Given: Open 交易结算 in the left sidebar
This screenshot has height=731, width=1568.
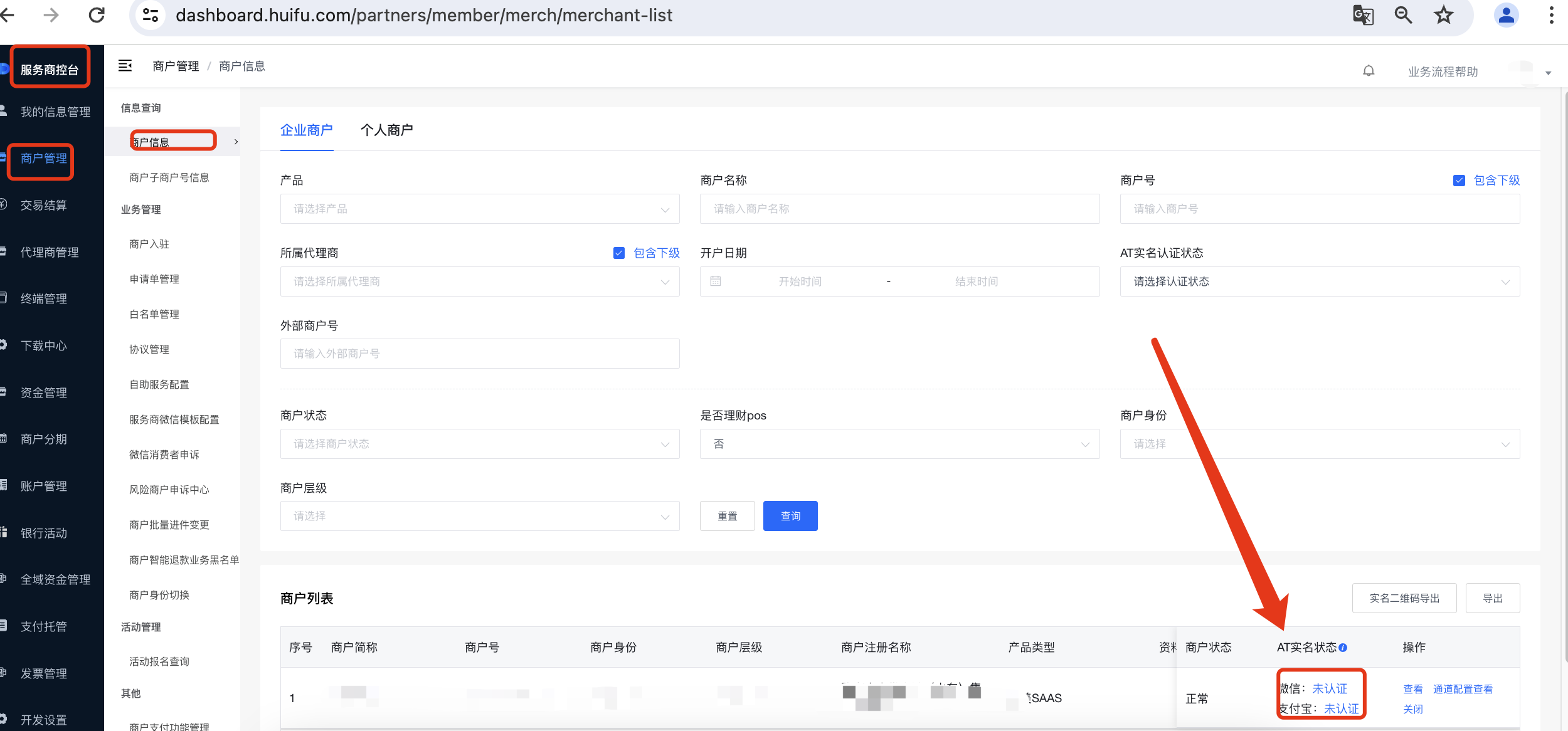Looking at the screenshot, I should pyautogui.click(x=44, y=205).
